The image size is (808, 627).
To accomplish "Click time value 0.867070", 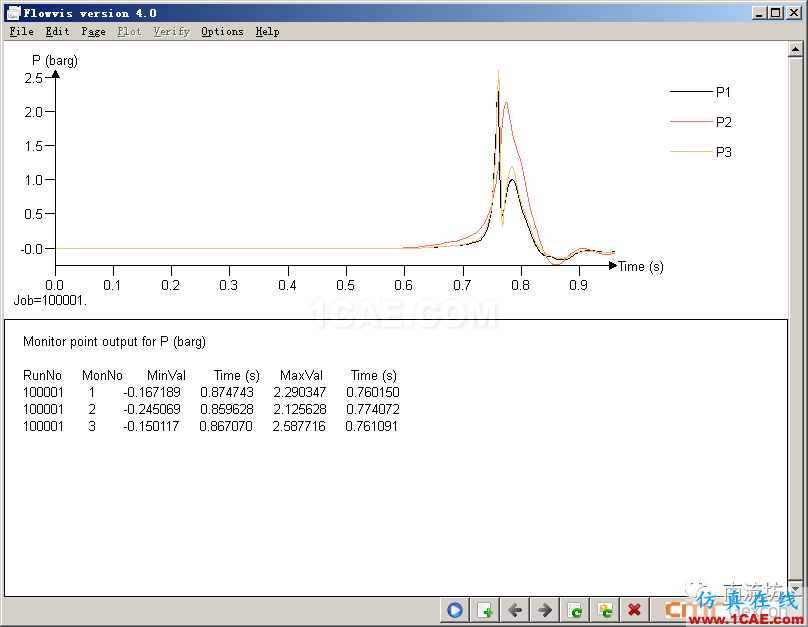I will coord(226,426).
